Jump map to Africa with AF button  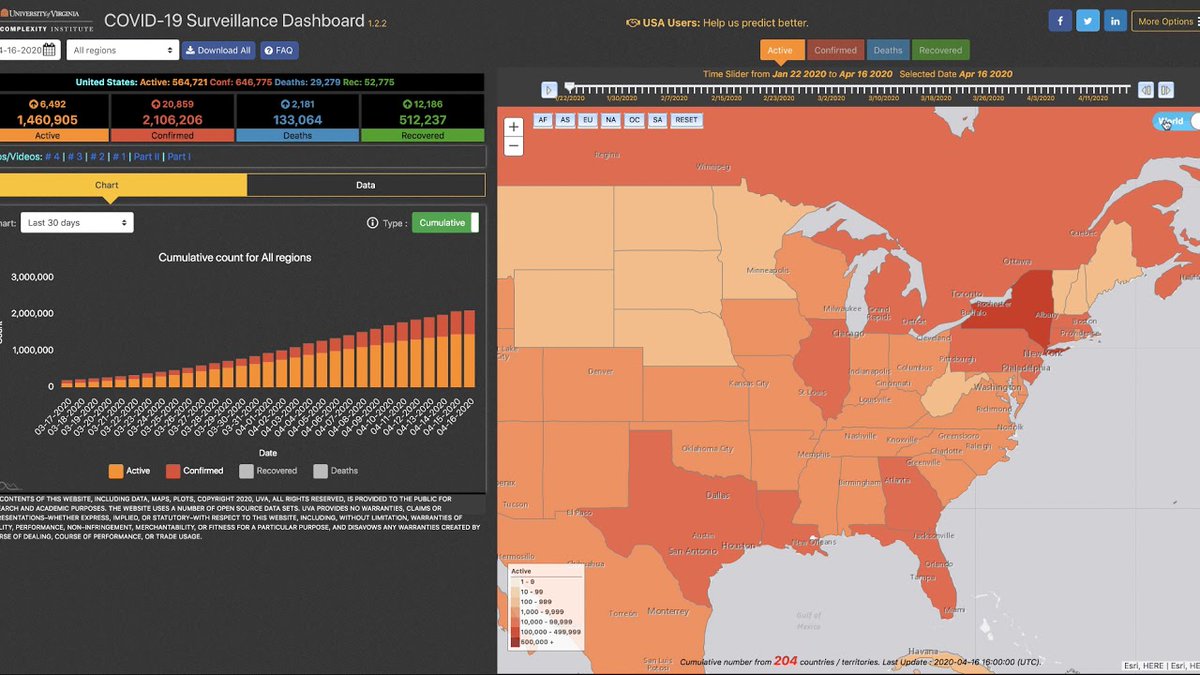tap(542, 119)
